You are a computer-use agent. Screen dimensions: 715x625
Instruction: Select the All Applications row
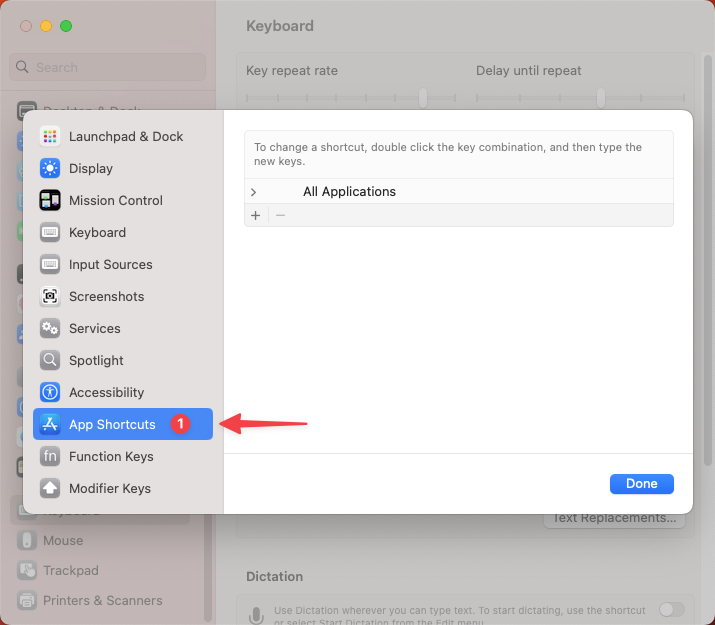pos(459,191)
